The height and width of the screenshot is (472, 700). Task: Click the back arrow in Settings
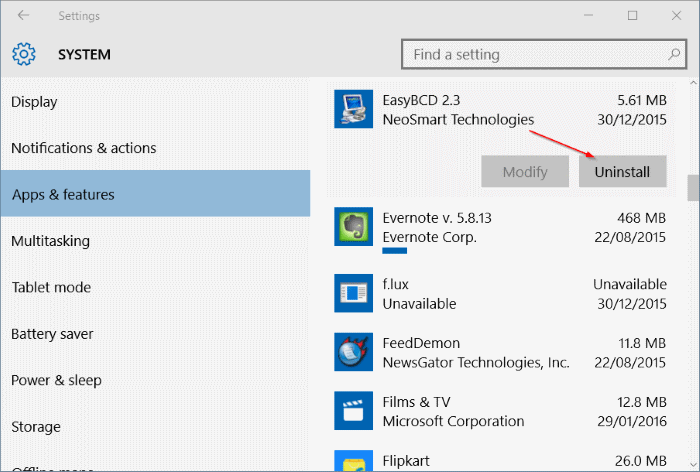pos(23,16)
